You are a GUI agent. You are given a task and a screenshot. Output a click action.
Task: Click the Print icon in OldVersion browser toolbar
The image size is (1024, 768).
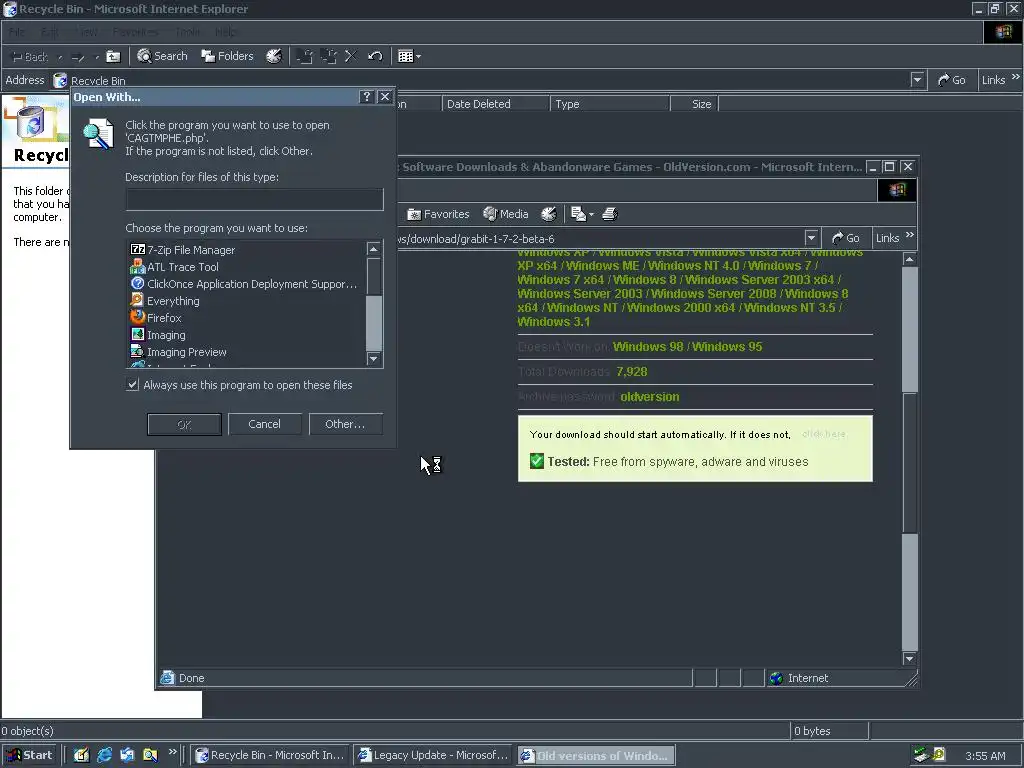pos(610,214)
